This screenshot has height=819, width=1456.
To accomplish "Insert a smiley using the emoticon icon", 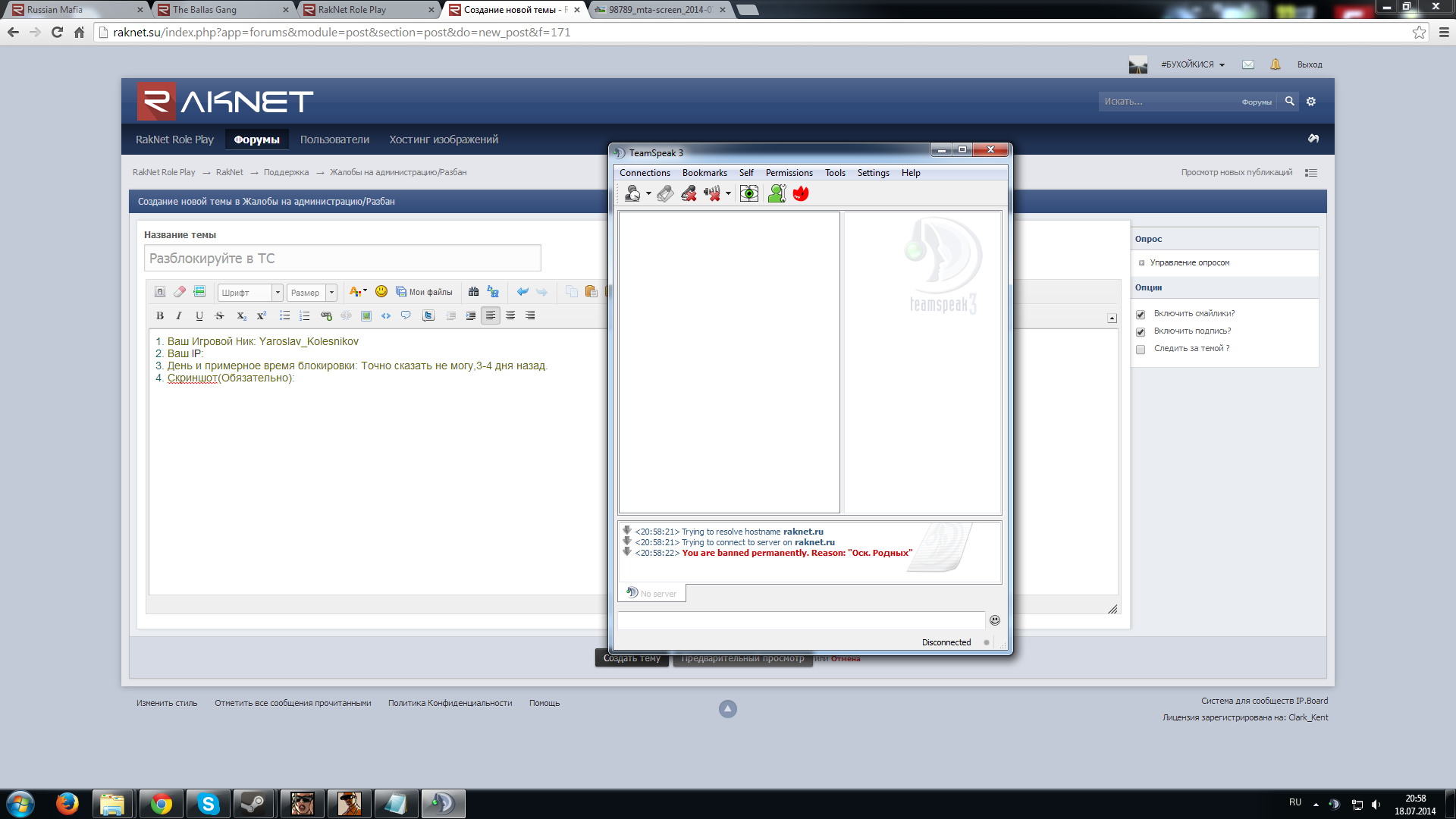I will pyautogui.click(x=381, y=292).
